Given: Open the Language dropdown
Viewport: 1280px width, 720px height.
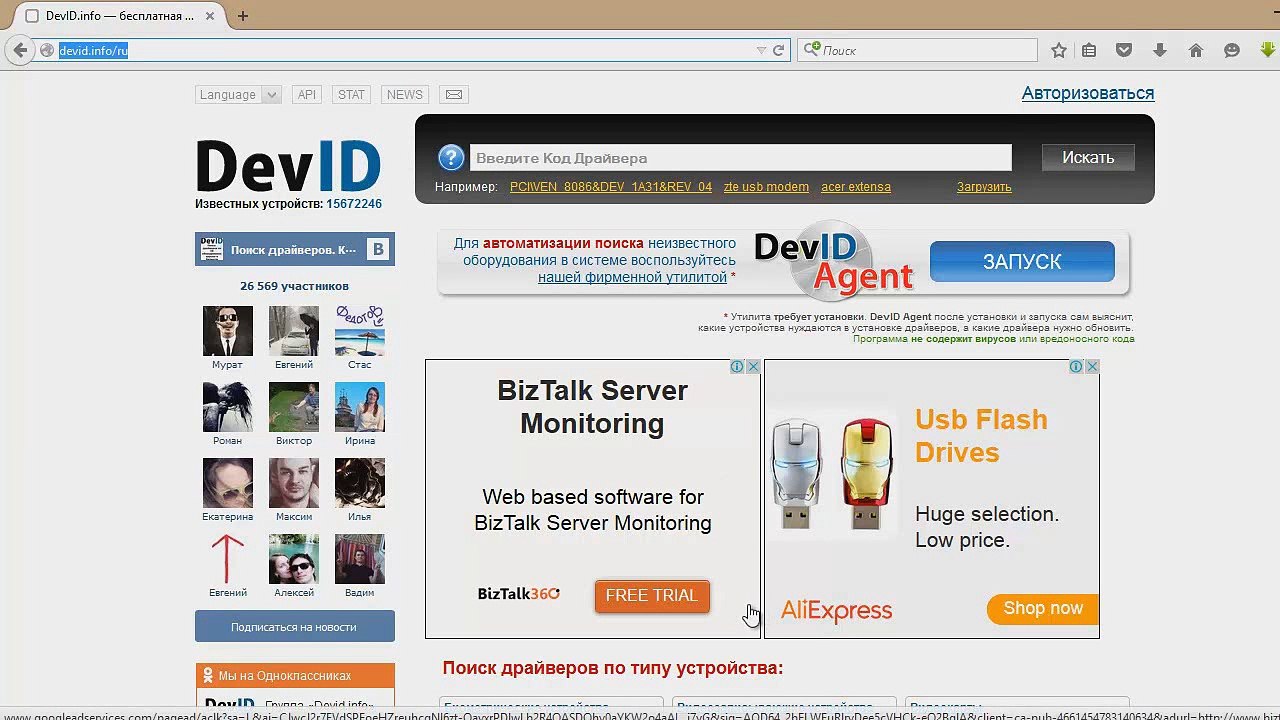Looking at the screenshot, I should click(238, 95).
